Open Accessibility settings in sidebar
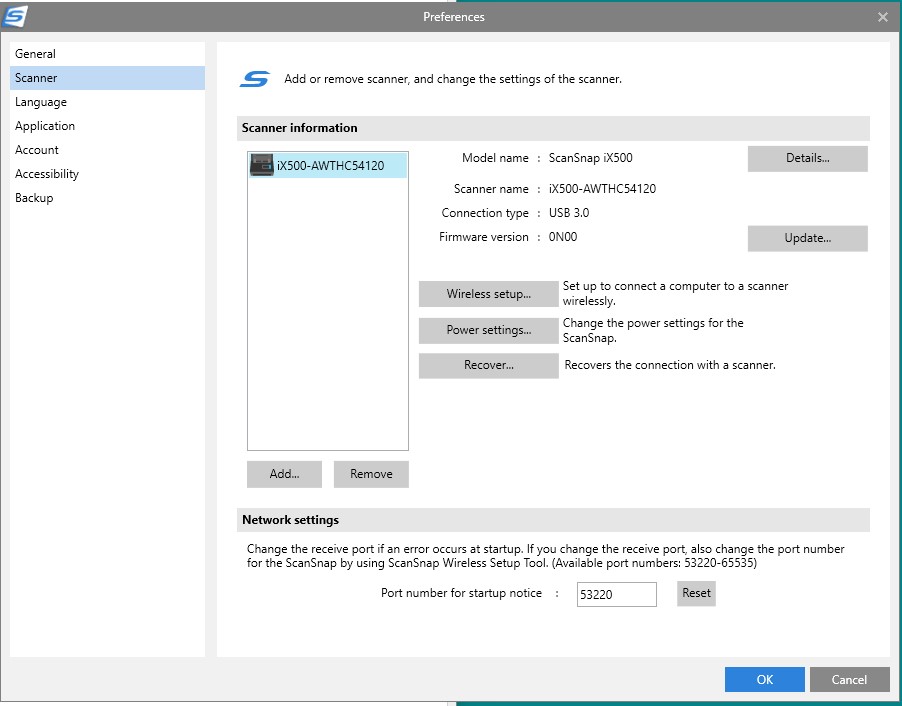902x706 pixels. [x=47, y=174]
